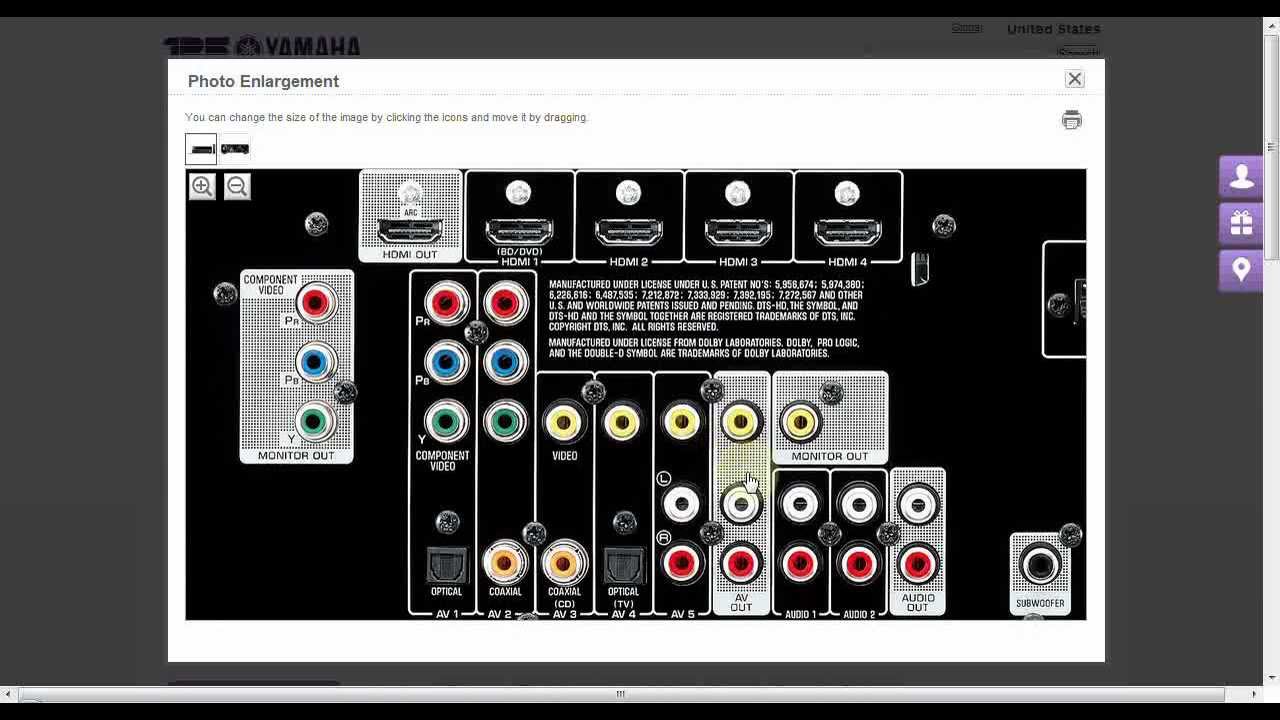Click the "VIDEO" label above AV 3
1280x720 pixels.
click(564, 456)
